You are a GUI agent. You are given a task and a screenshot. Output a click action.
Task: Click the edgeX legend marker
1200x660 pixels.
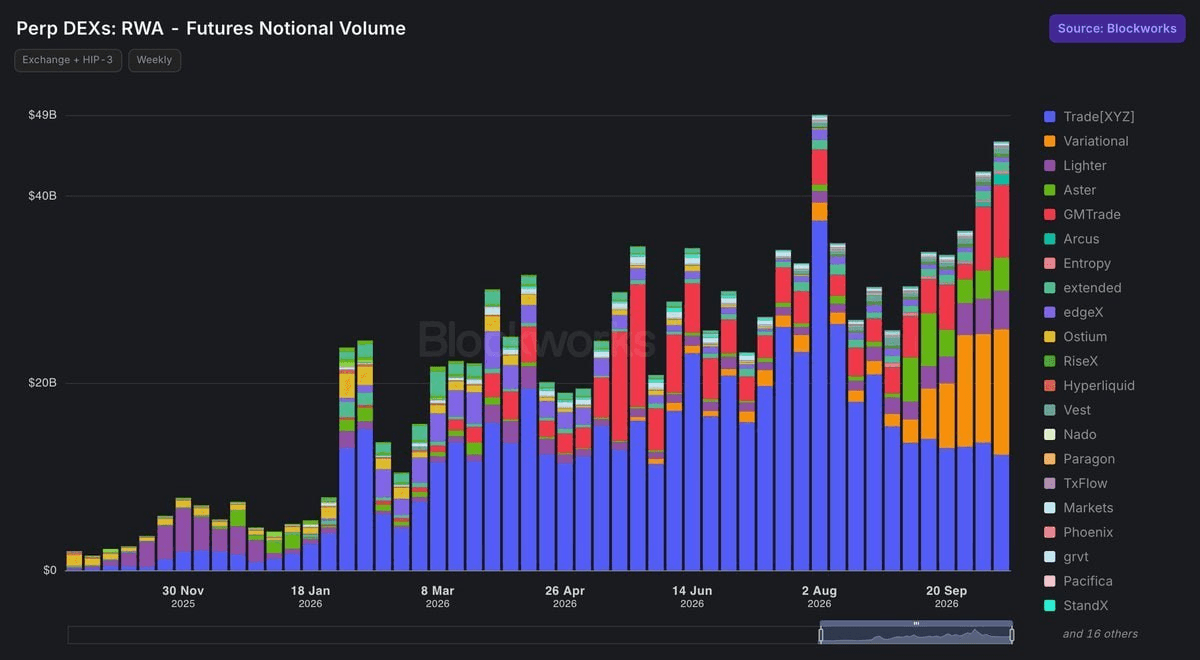pyautogui.click(x=1049, y=312)
